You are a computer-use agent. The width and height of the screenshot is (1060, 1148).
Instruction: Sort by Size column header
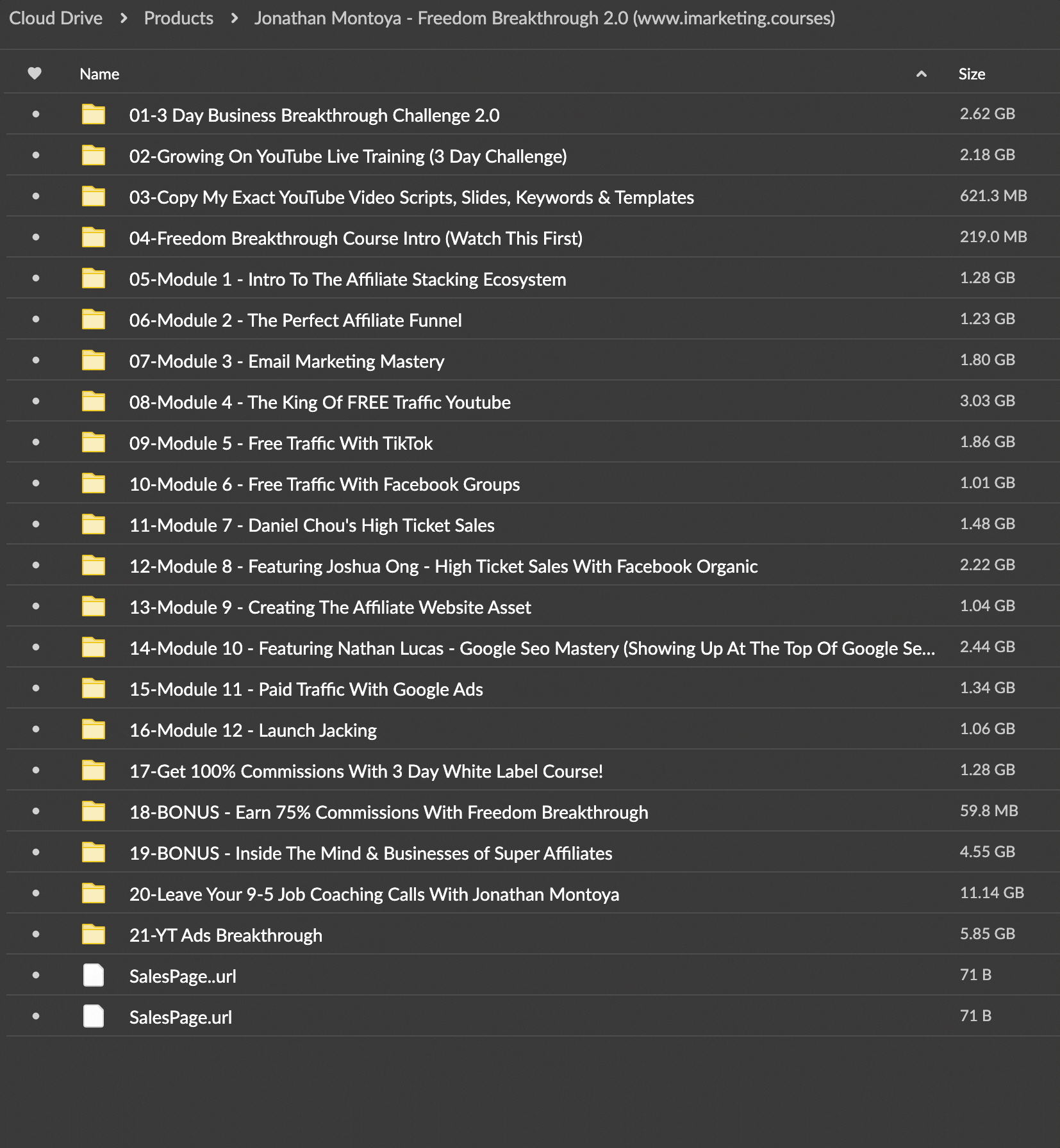[x=972, y=74]
